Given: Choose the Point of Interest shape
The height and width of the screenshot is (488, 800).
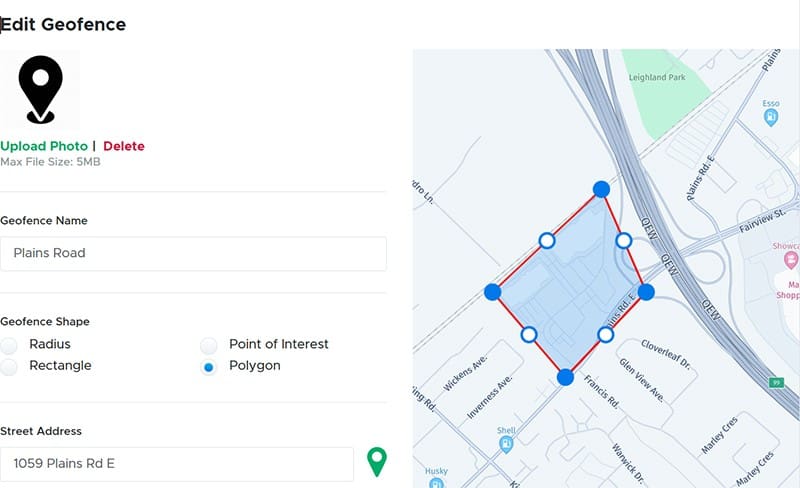Looking at the screenshot, I should pos(209,345).
